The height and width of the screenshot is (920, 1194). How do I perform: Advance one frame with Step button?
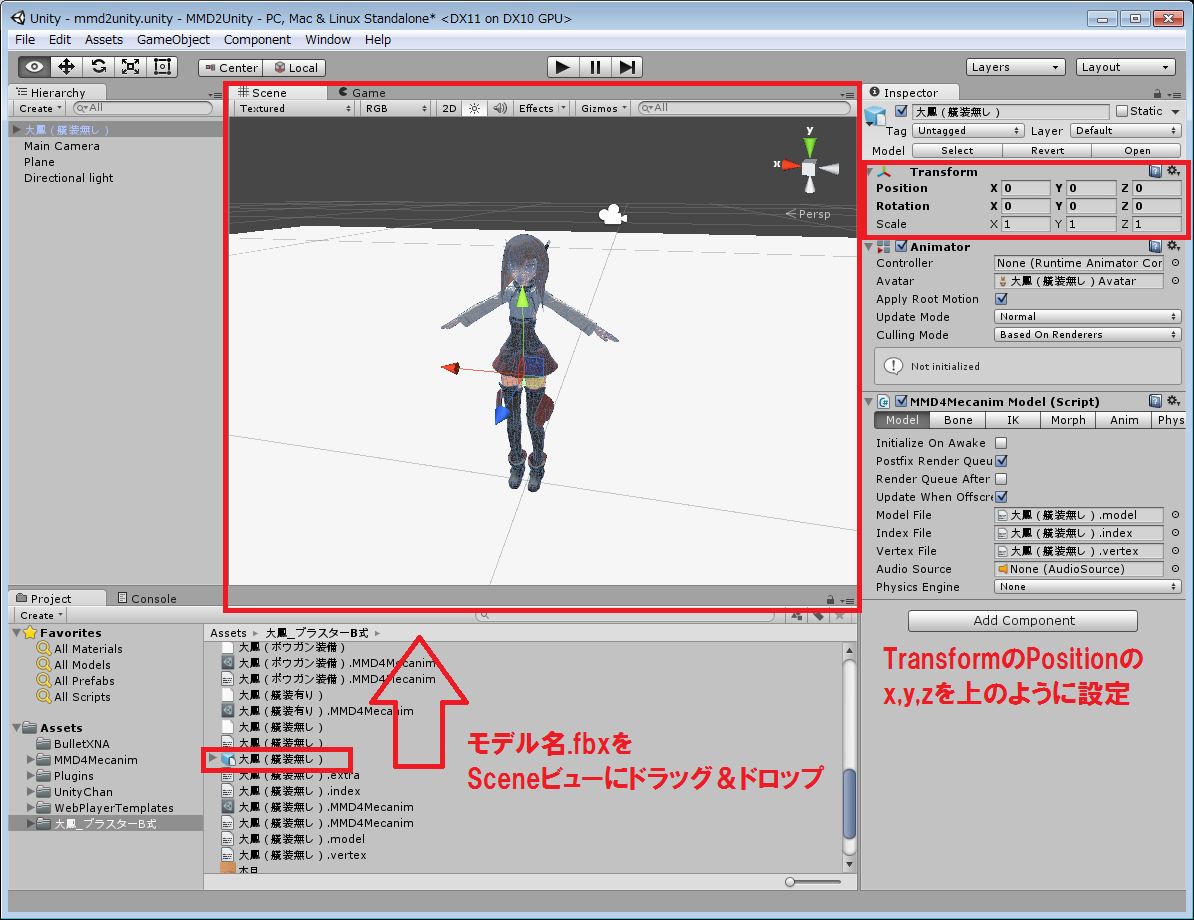627,67
